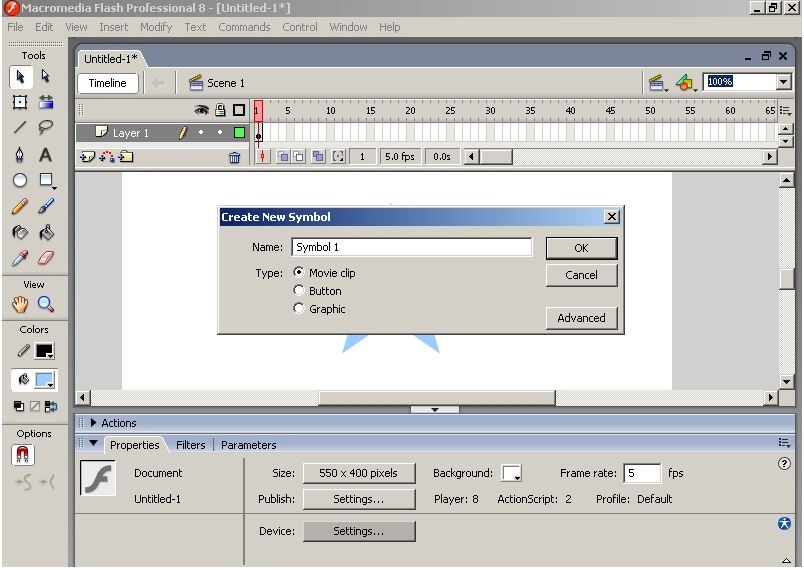Select the Pen tool
This screenshot has width=804, height=570.
click(x=20, y=154)
